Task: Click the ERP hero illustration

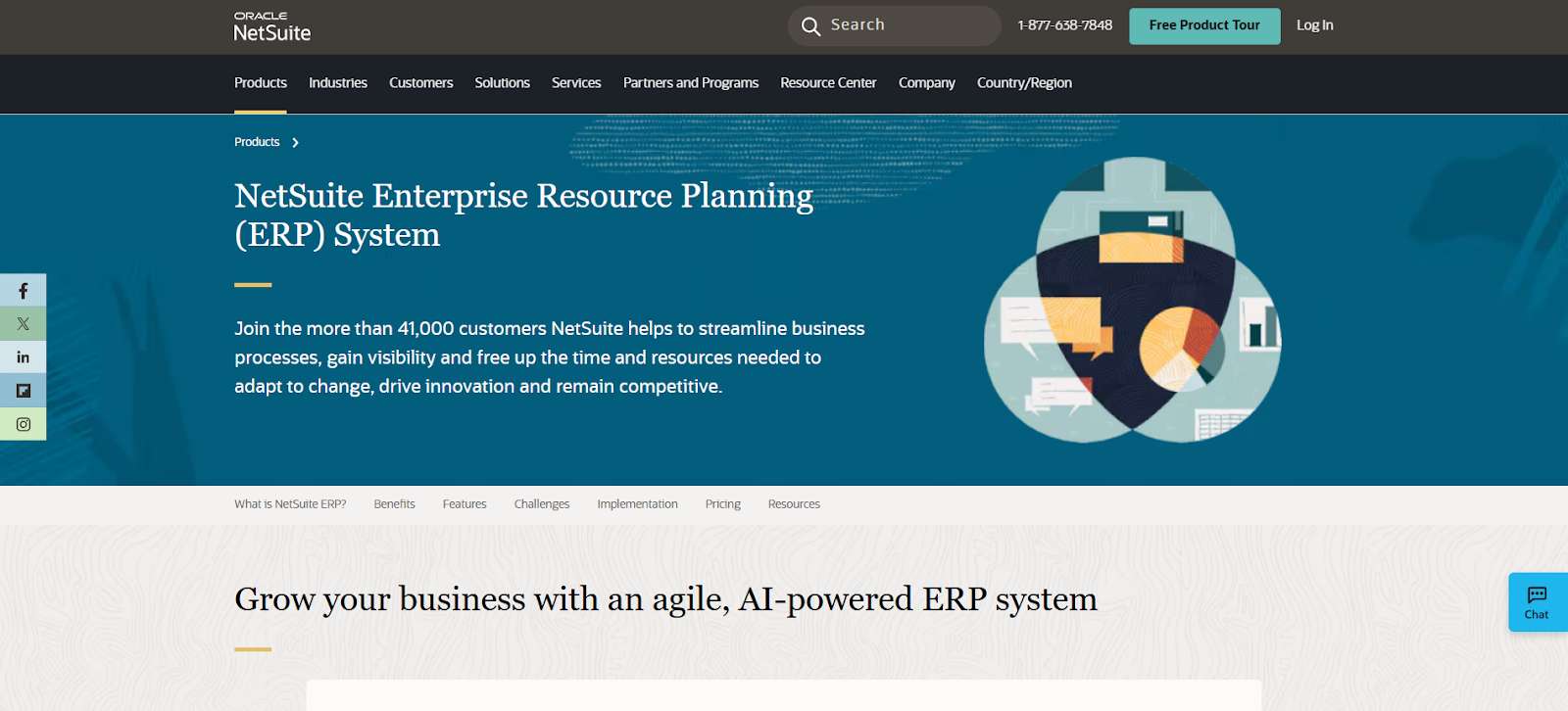Action: (x=1133, y=300)
